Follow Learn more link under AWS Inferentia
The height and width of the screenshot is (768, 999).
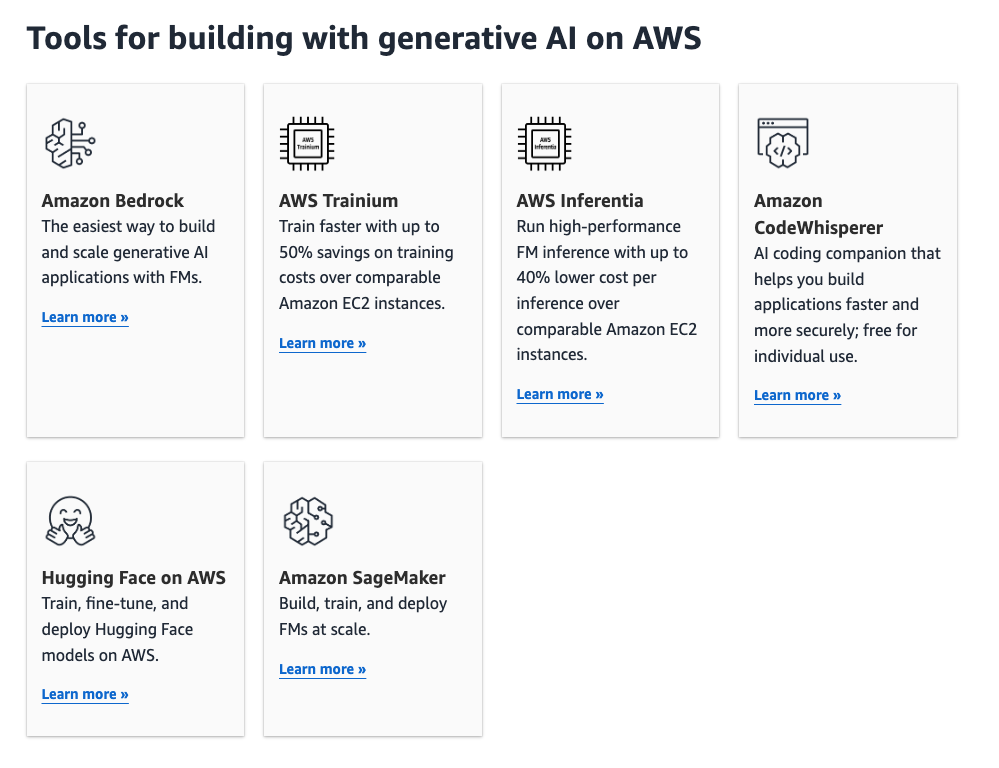pos(560,394)
